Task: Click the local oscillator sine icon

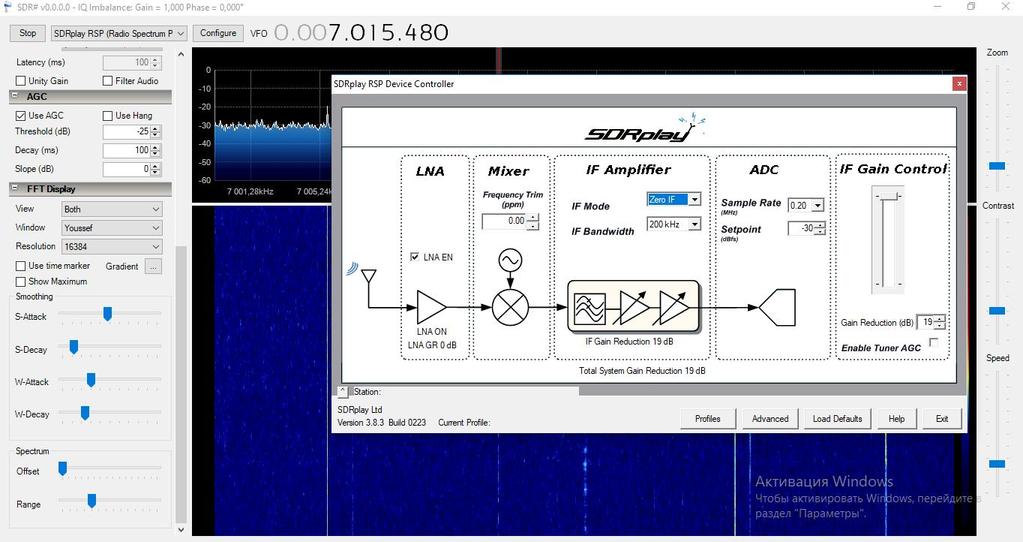Action: 510,261
